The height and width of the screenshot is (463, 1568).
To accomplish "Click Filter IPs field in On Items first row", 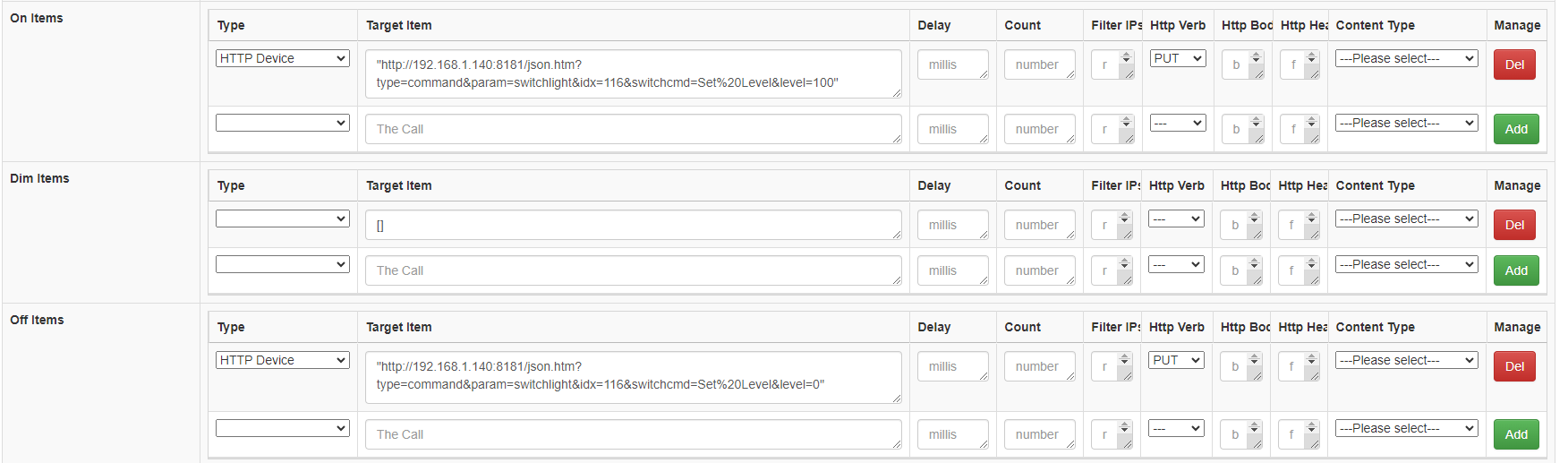I will point(1113,64).
